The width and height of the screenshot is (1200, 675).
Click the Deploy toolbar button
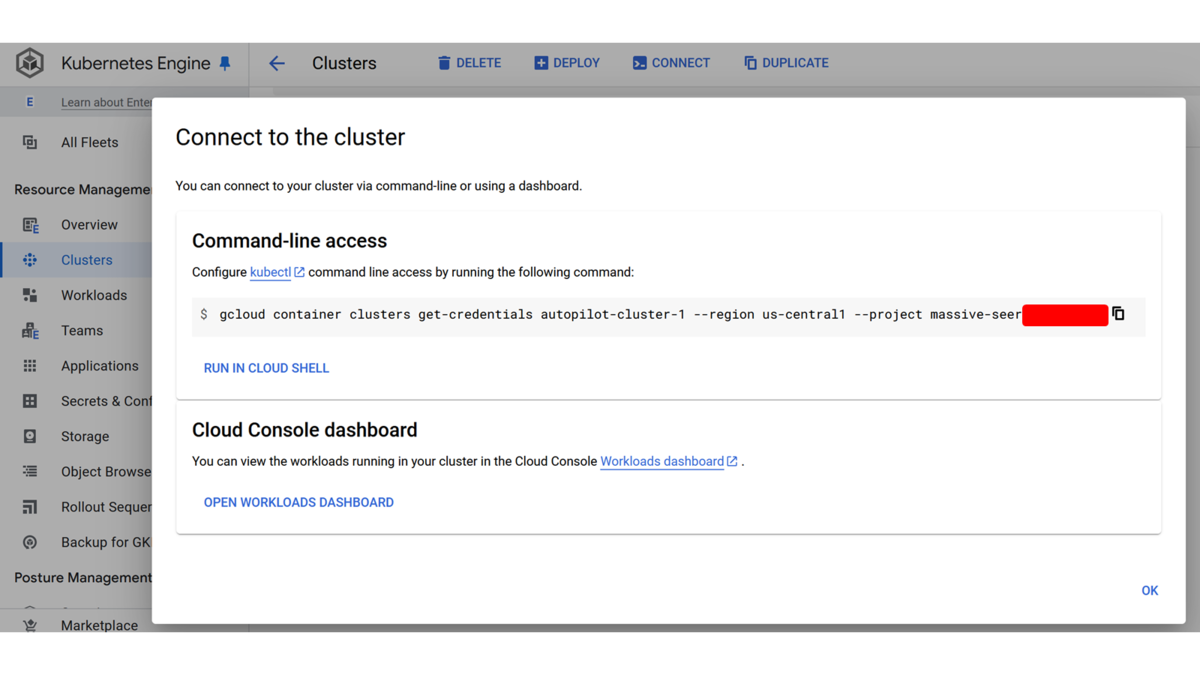[567, 63]
